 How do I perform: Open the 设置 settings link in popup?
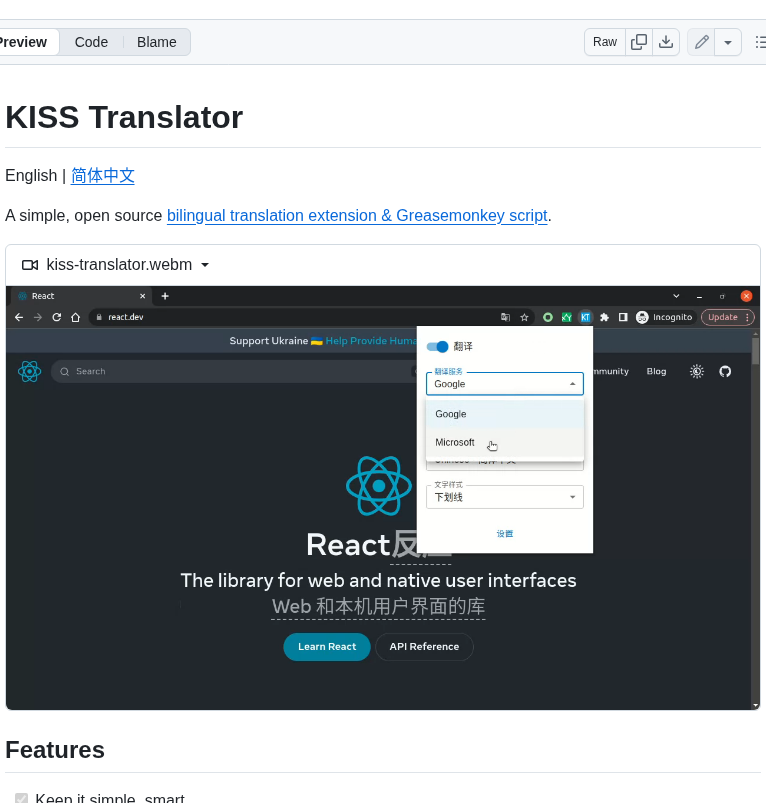505,534
